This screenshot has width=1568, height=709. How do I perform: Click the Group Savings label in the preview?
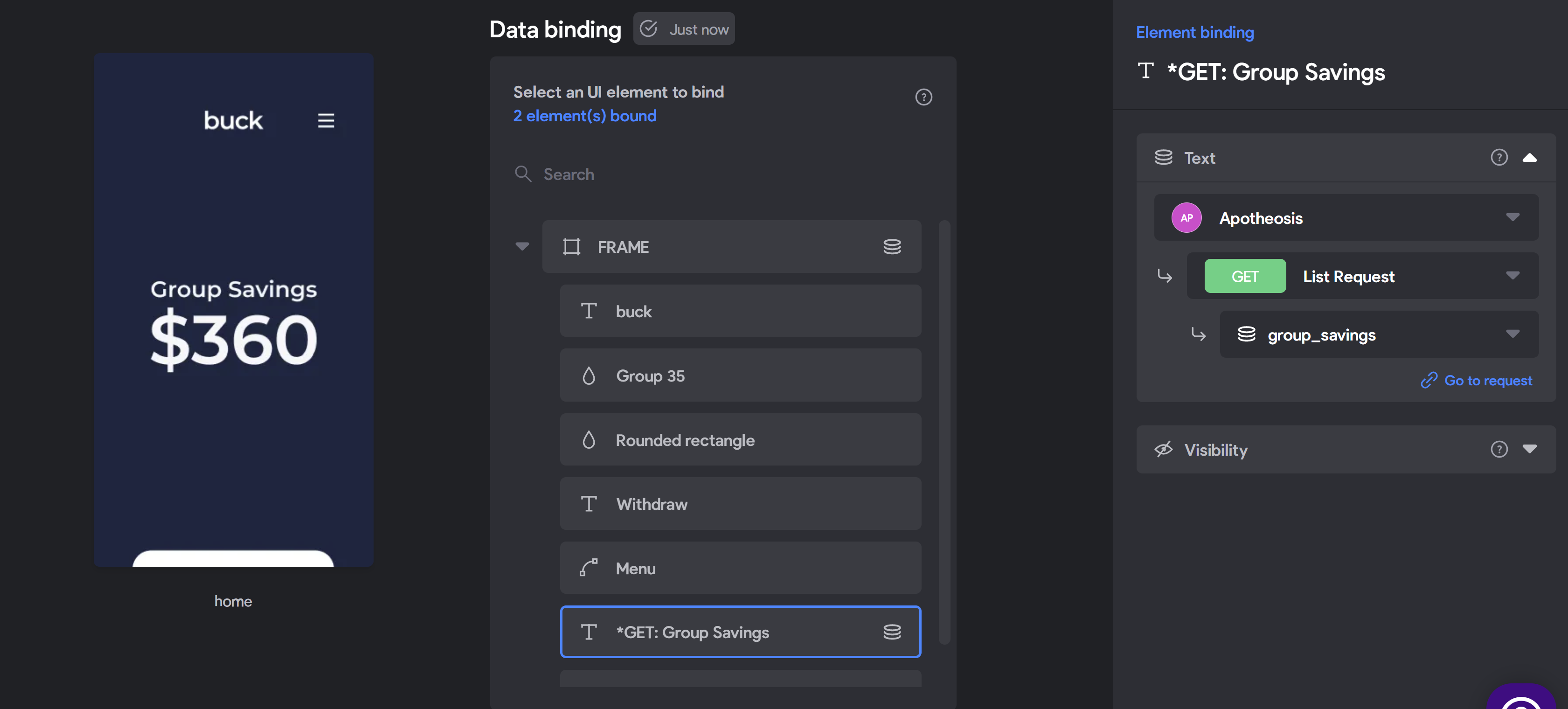point(234,289)
